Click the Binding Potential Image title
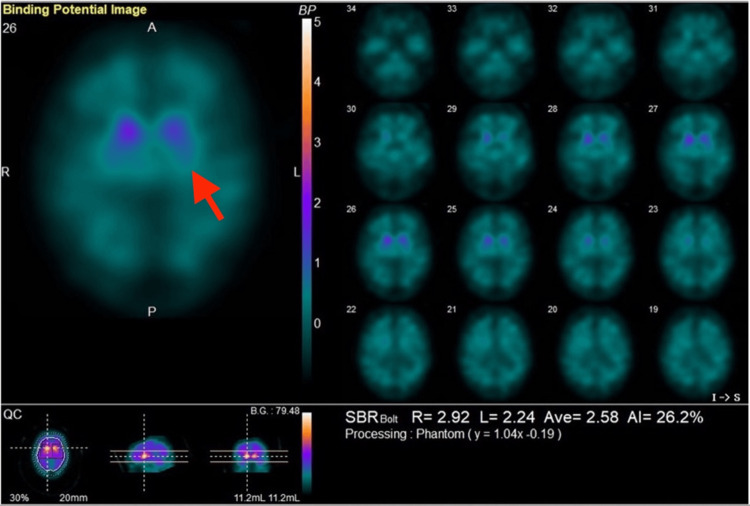This screenshot has width=750, height=506. click(x=75, y=10)
